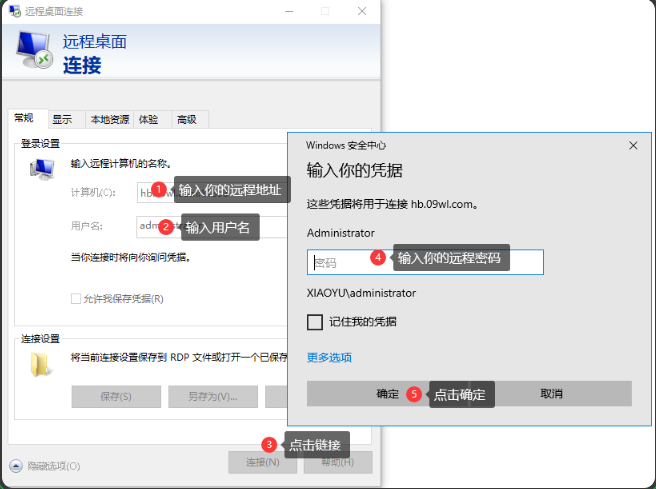This screenshot has width=656, height=489.
Task: Click the 取消 button
Action: [551, 393]
